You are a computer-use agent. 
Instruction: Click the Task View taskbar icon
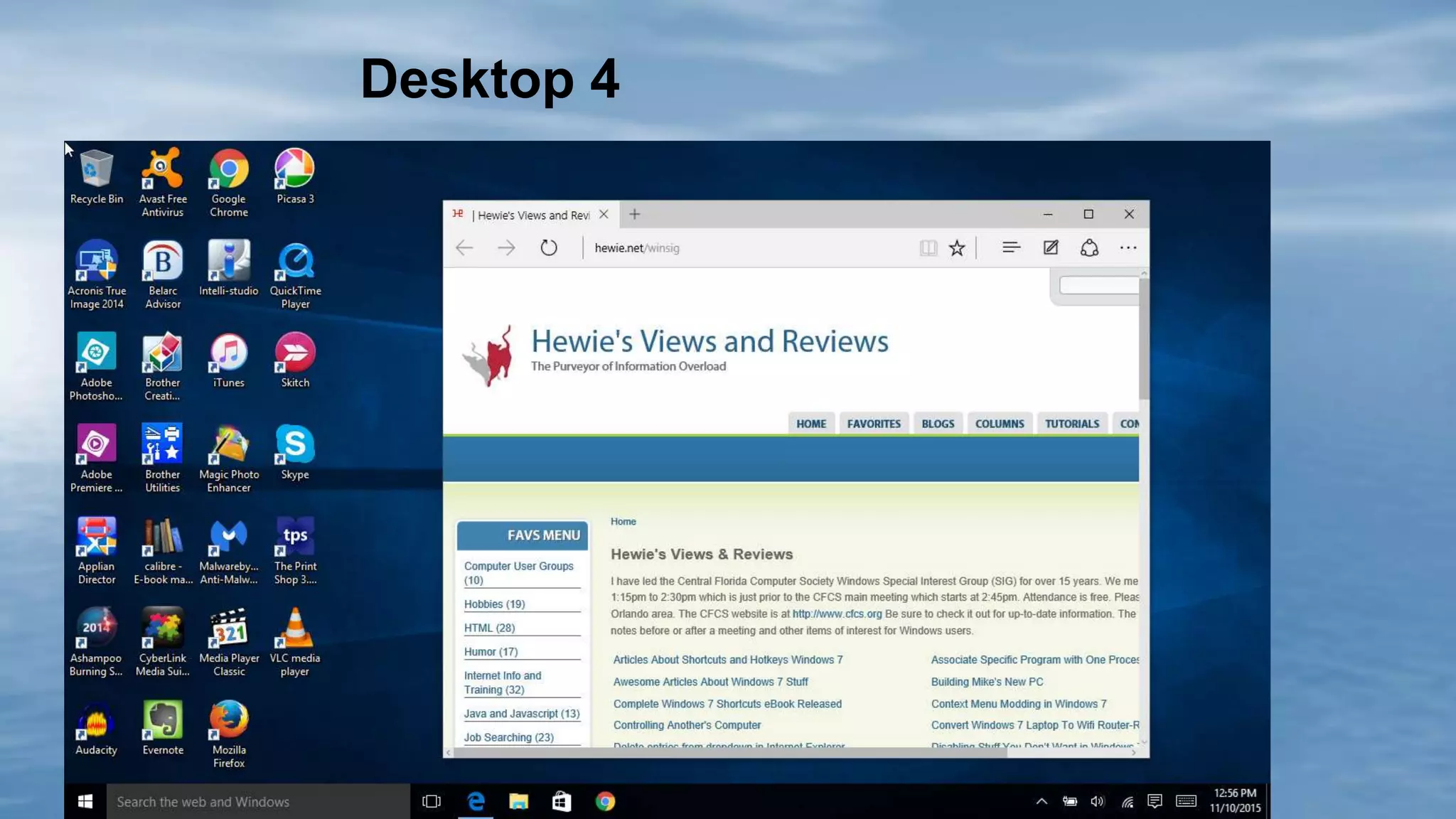pos(431,801)
